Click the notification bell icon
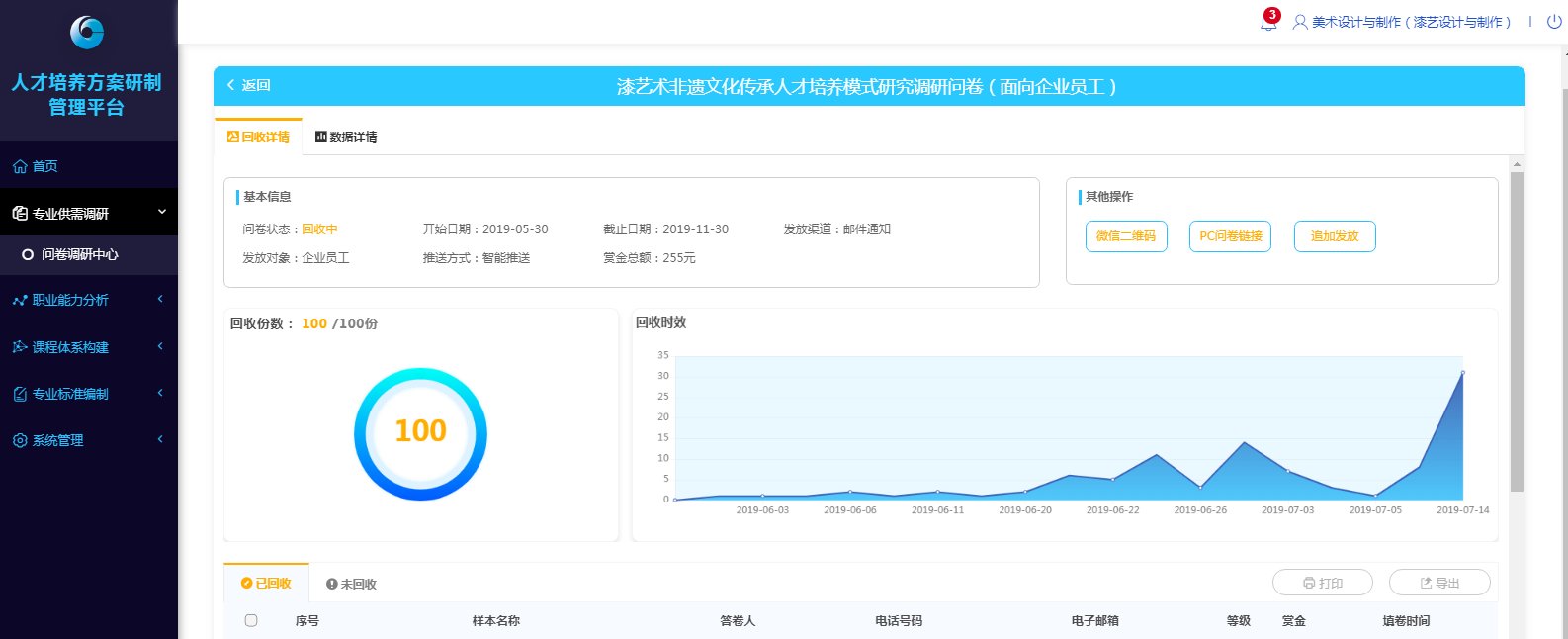Viewport: 1568px width, 639px height. point(1268,22)
